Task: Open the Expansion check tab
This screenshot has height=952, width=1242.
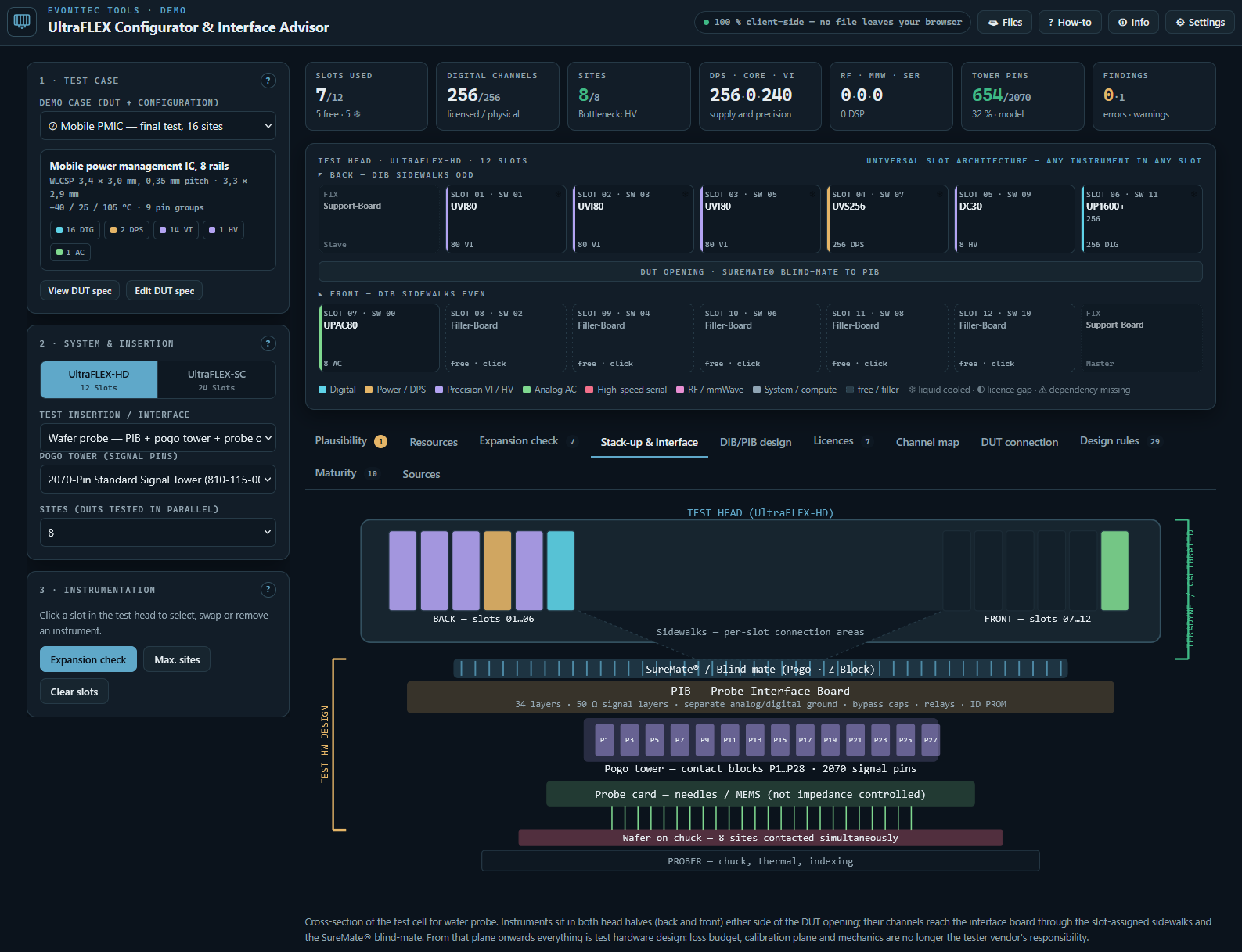Action: coord(528,441)
